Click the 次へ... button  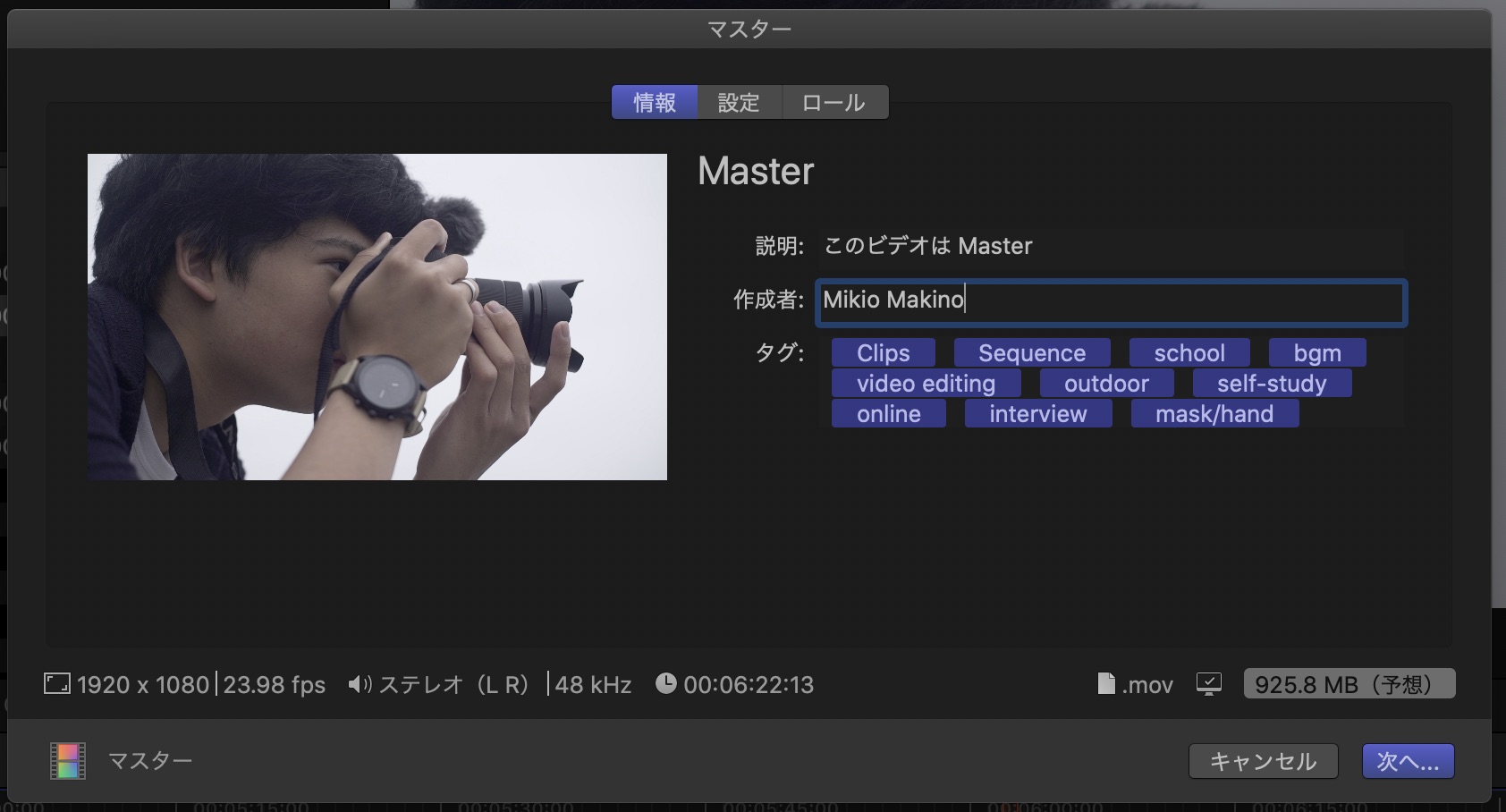[1408, 761]
